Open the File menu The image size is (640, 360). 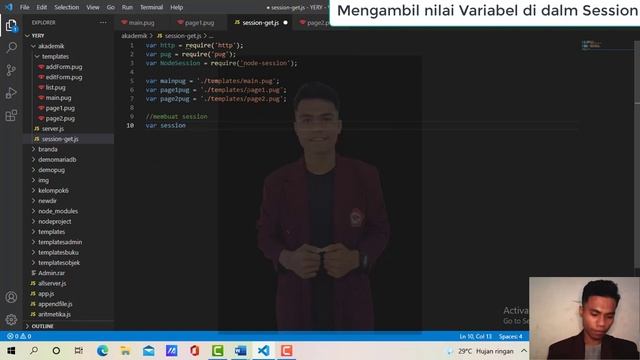tap(24, 7)
